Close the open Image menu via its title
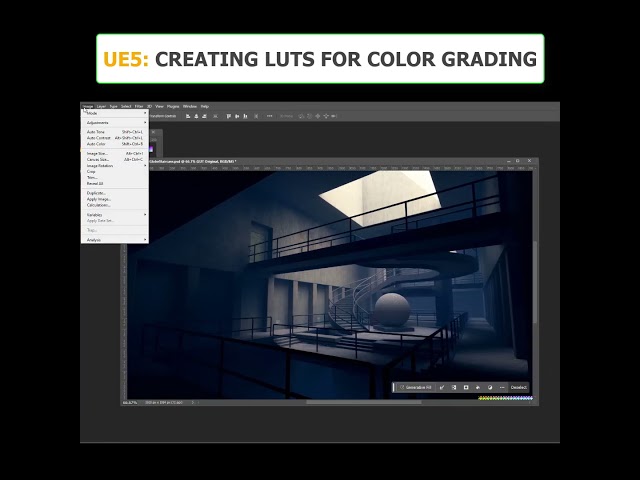Image resolution: width=640 pixels, height=480 pixels. (x=88, y=107)
